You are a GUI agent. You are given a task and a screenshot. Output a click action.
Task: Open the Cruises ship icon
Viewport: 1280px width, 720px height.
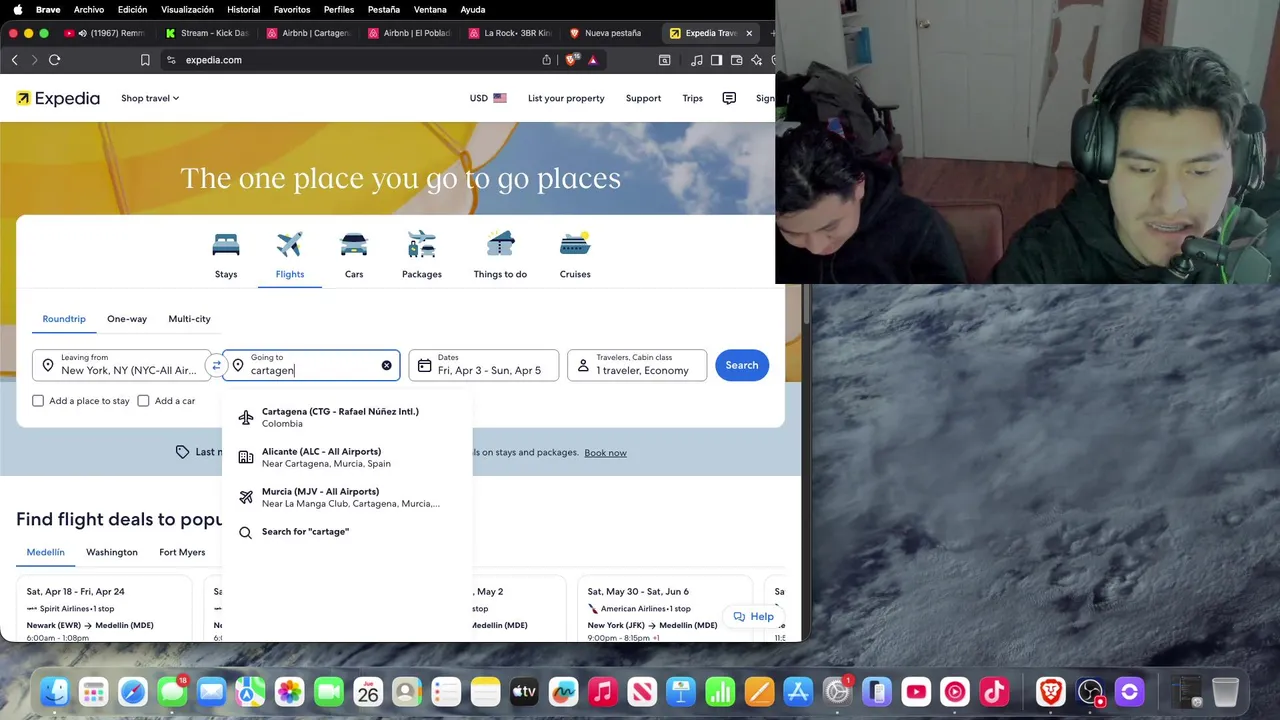(575, 245)
